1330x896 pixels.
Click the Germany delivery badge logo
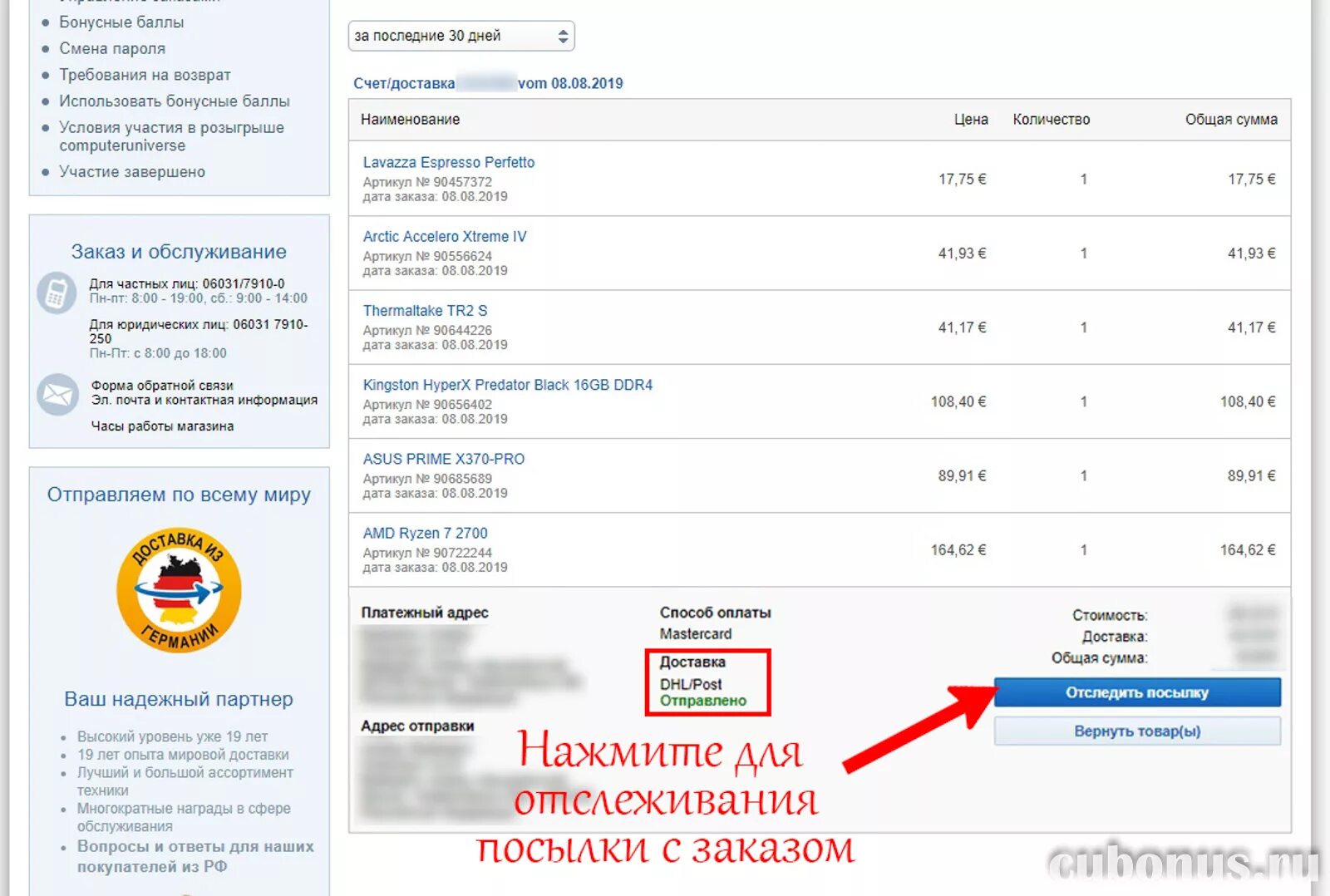point(179,590)
